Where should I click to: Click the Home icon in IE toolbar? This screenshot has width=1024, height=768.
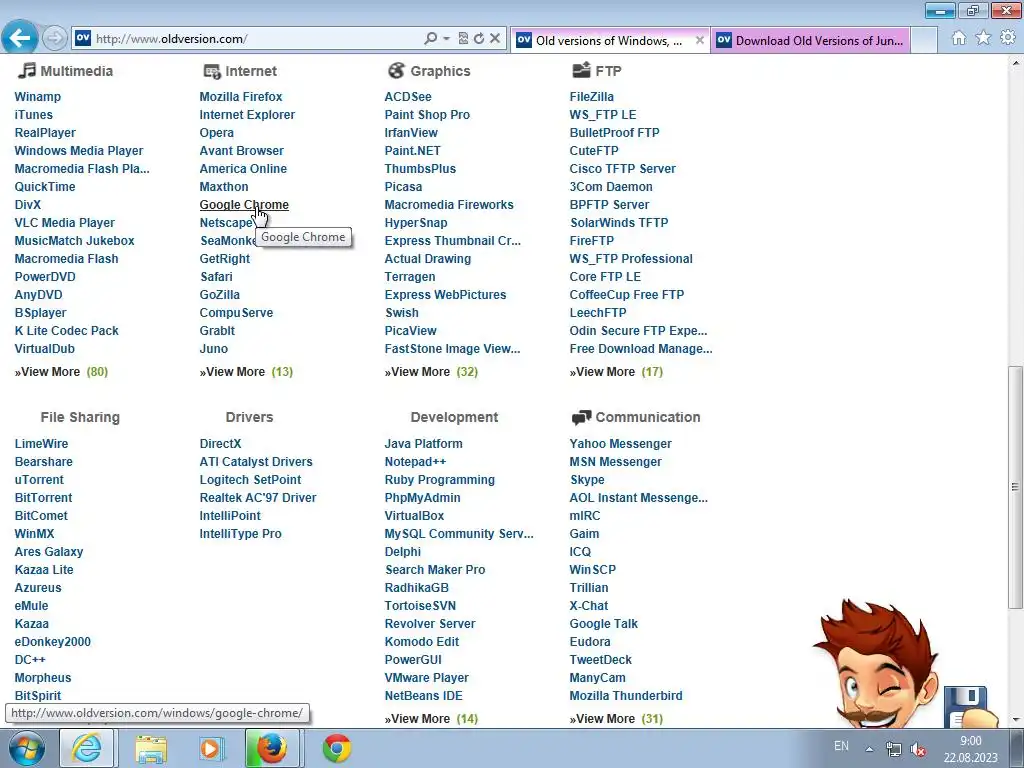tap(959, 38)
